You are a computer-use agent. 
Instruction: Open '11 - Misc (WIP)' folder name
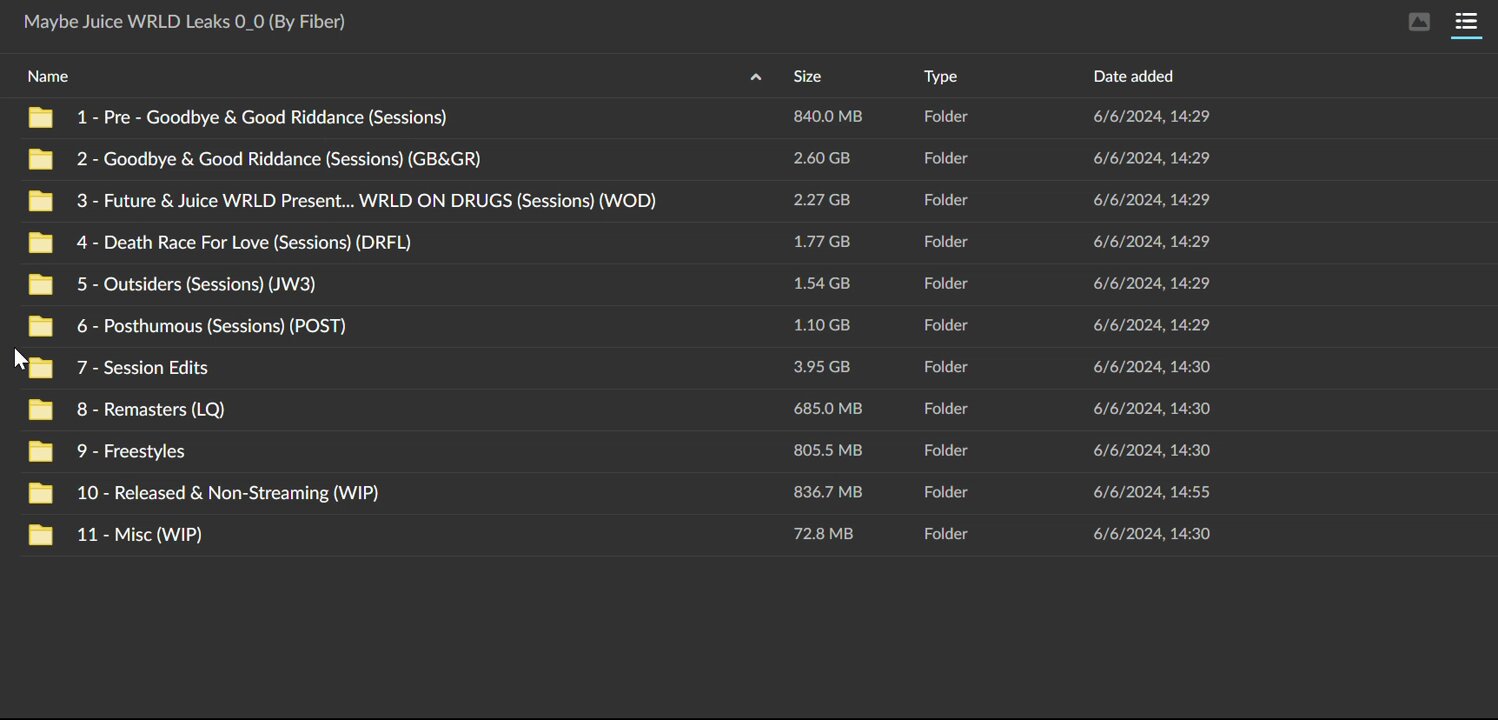[139, 535]
